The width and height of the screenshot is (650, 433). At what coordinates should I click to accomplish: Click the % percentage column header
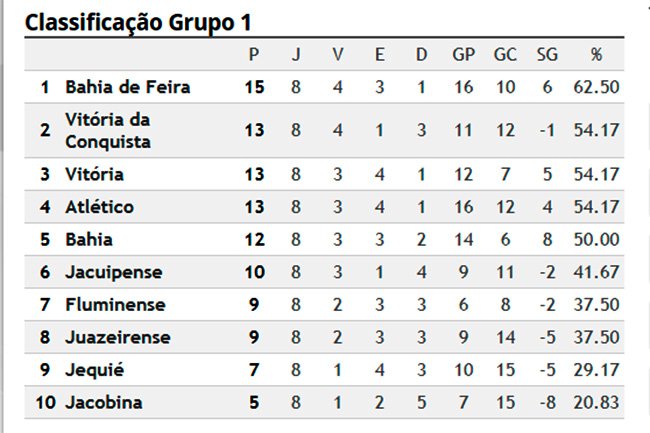[596, 54]
